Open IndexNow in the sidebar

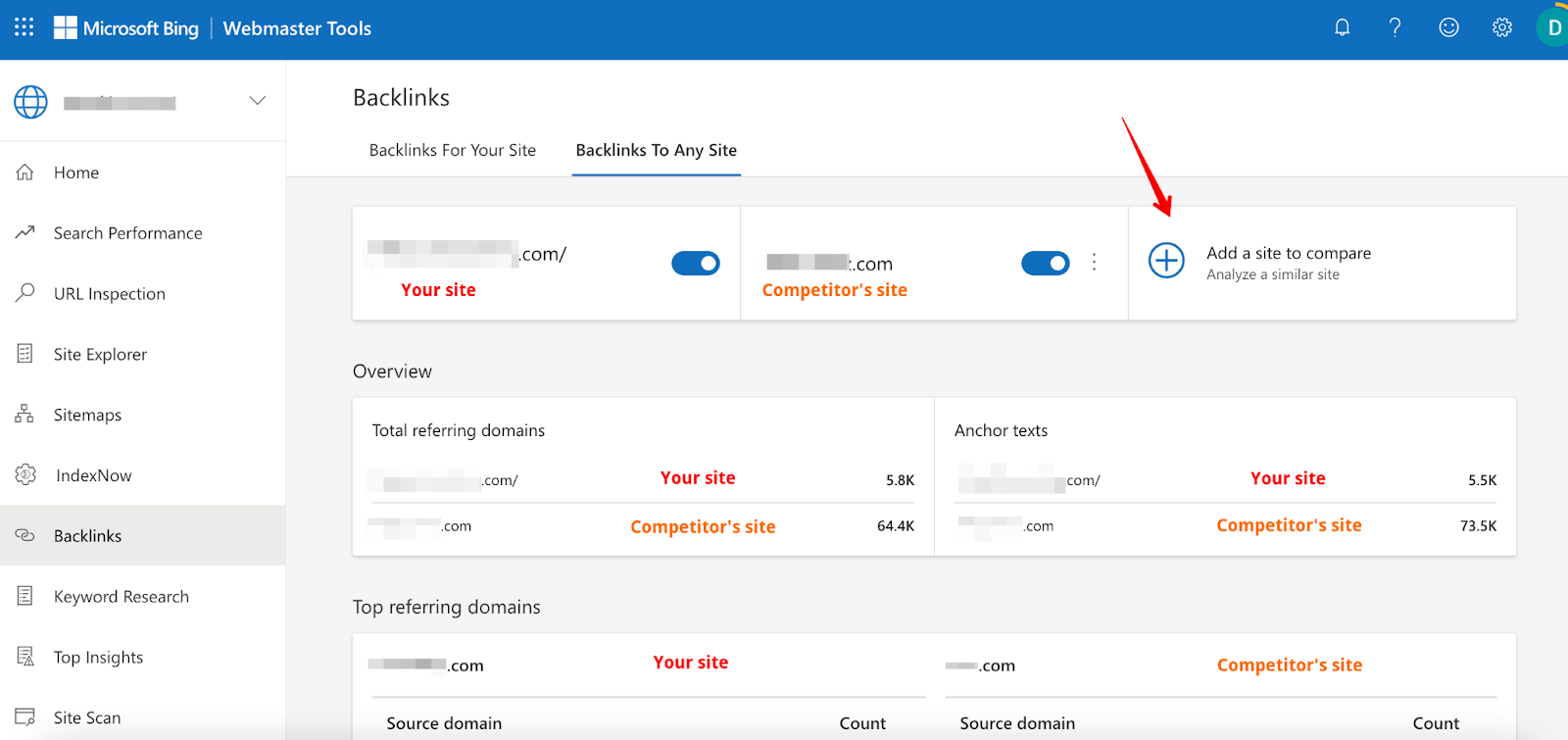(143, 475)
